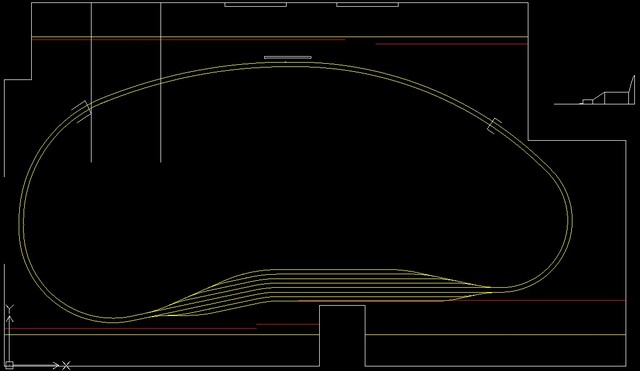Select the long red line at bottom left
This screenshot has height=371, width=640.
(130, 328)
